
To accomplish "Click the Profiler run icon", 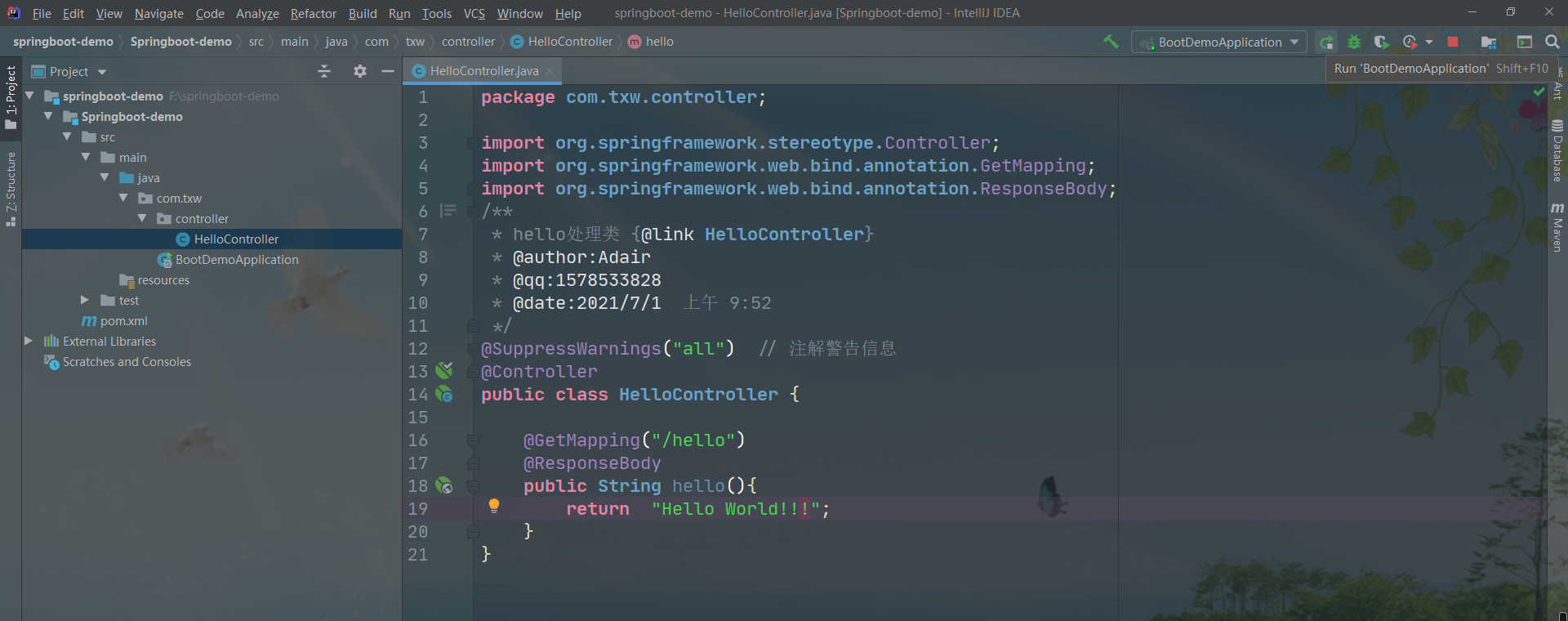I will [x=1410, y=42].
